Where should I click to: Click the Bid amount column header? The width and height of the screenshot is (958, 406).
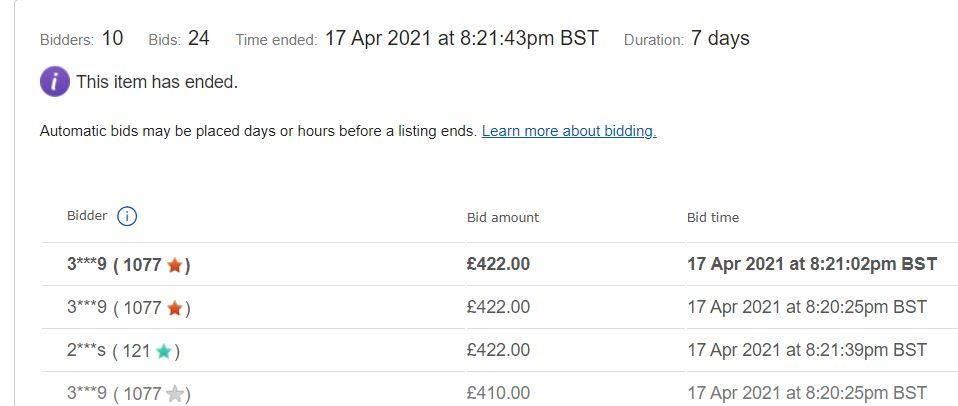pyautogui.click(x=503, y=217)
